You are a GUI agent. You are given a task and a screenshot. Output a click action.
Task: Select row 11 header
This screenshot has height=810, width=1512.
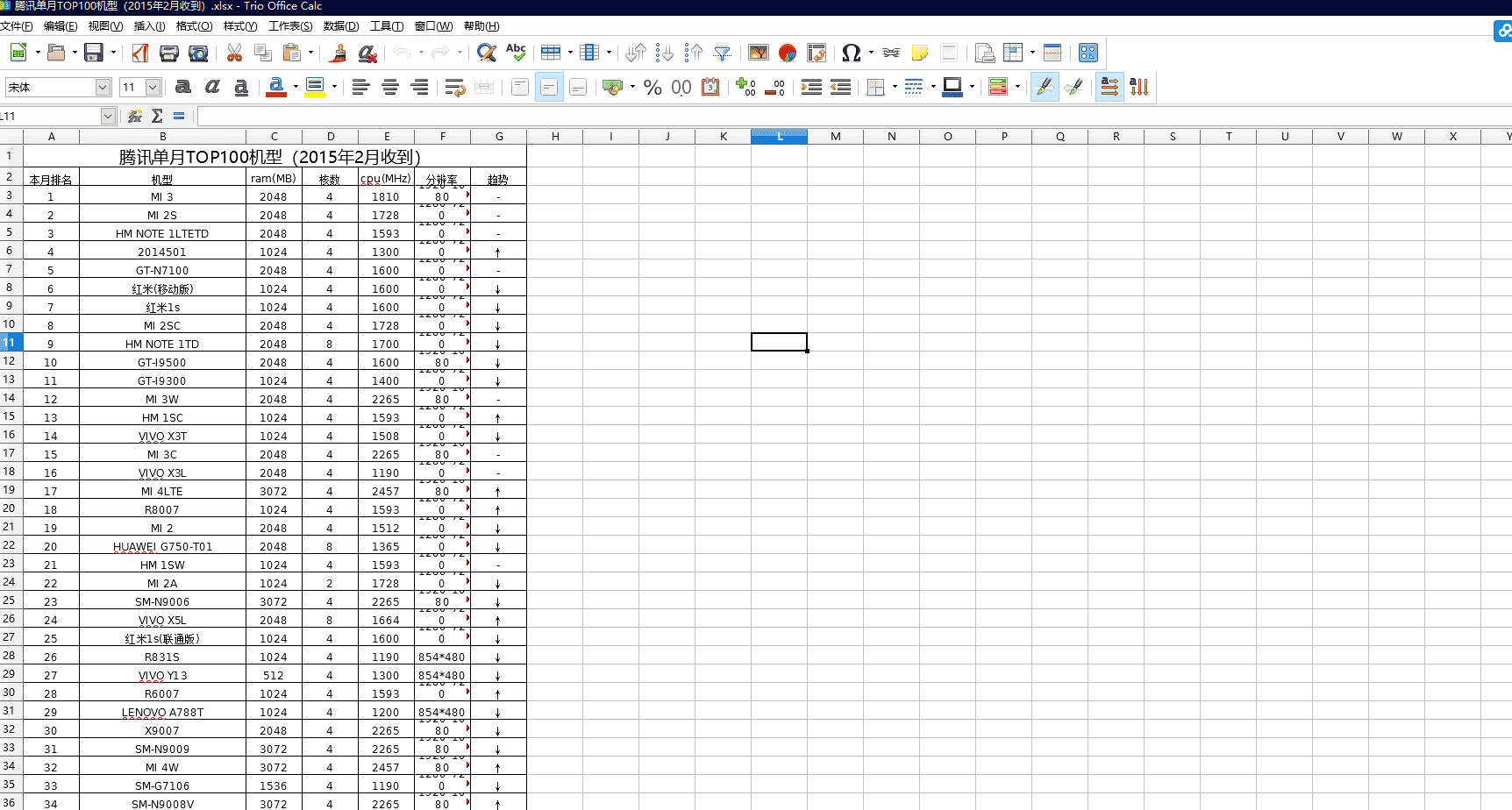pos(10,342)
